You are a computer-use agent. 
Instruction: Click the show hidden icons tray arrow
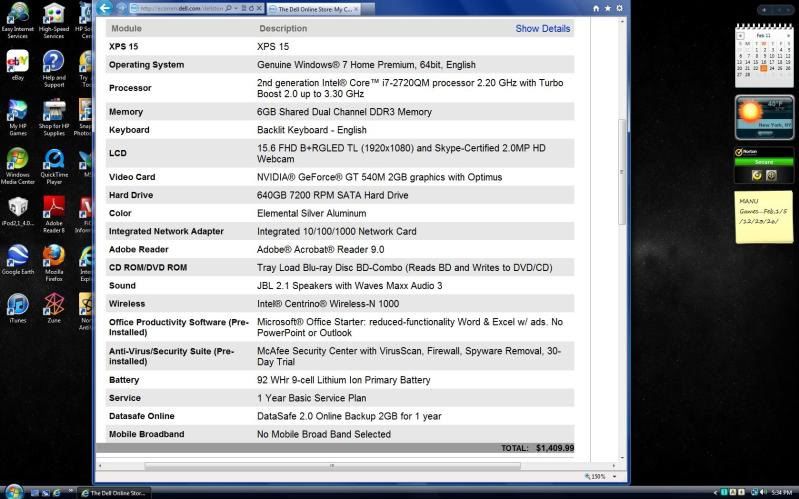coord(715,492)
